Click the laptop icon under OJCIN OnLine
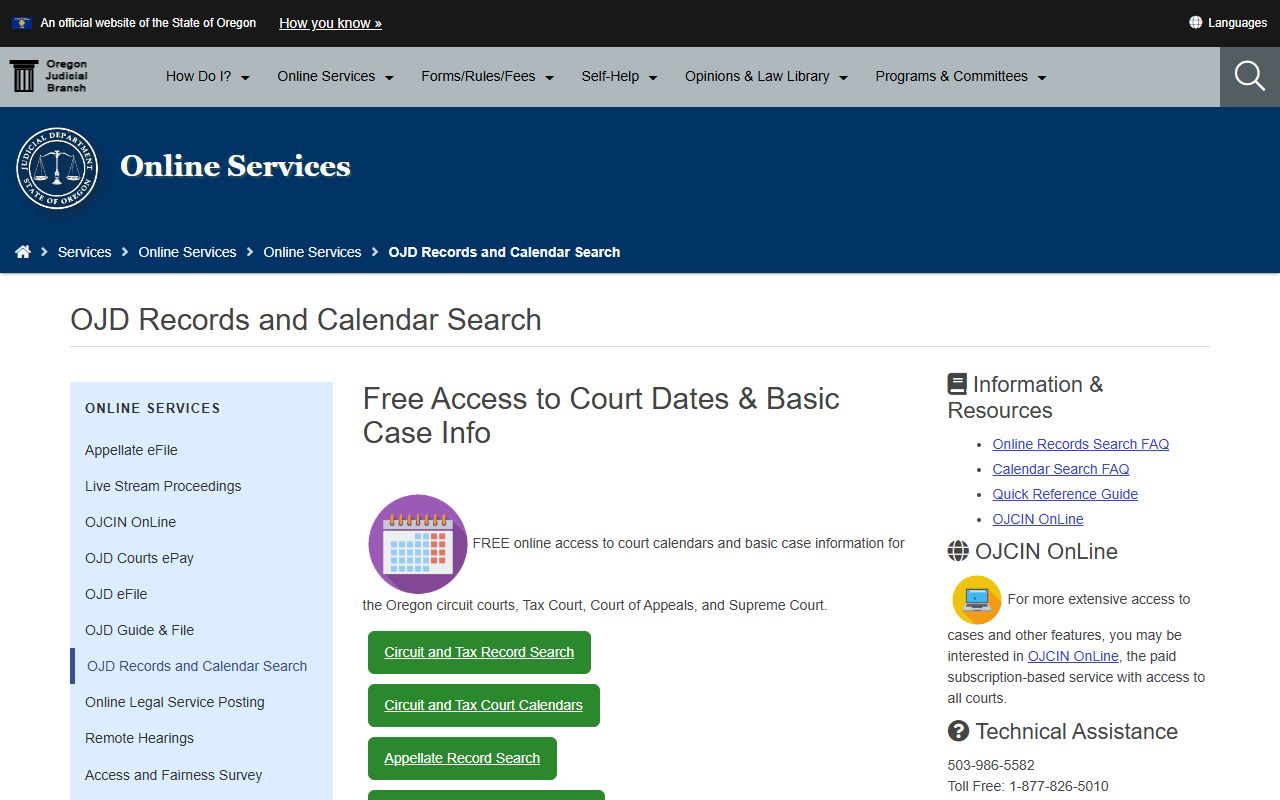 tap(976, 600)
